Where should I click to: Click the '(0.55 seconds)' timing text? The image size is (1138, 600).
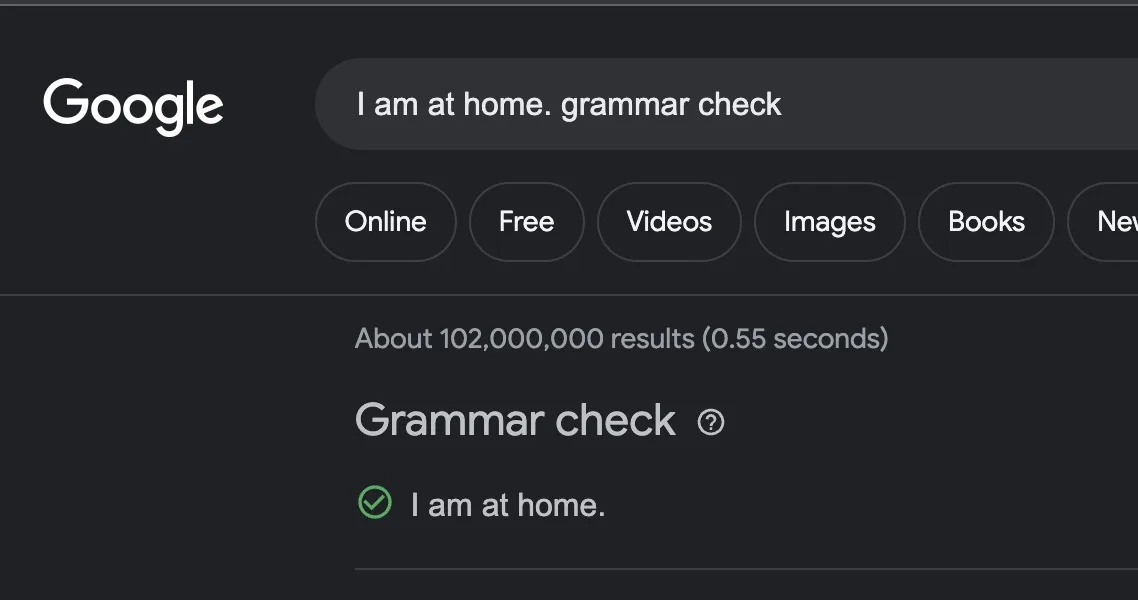click(x=795, y=339)
